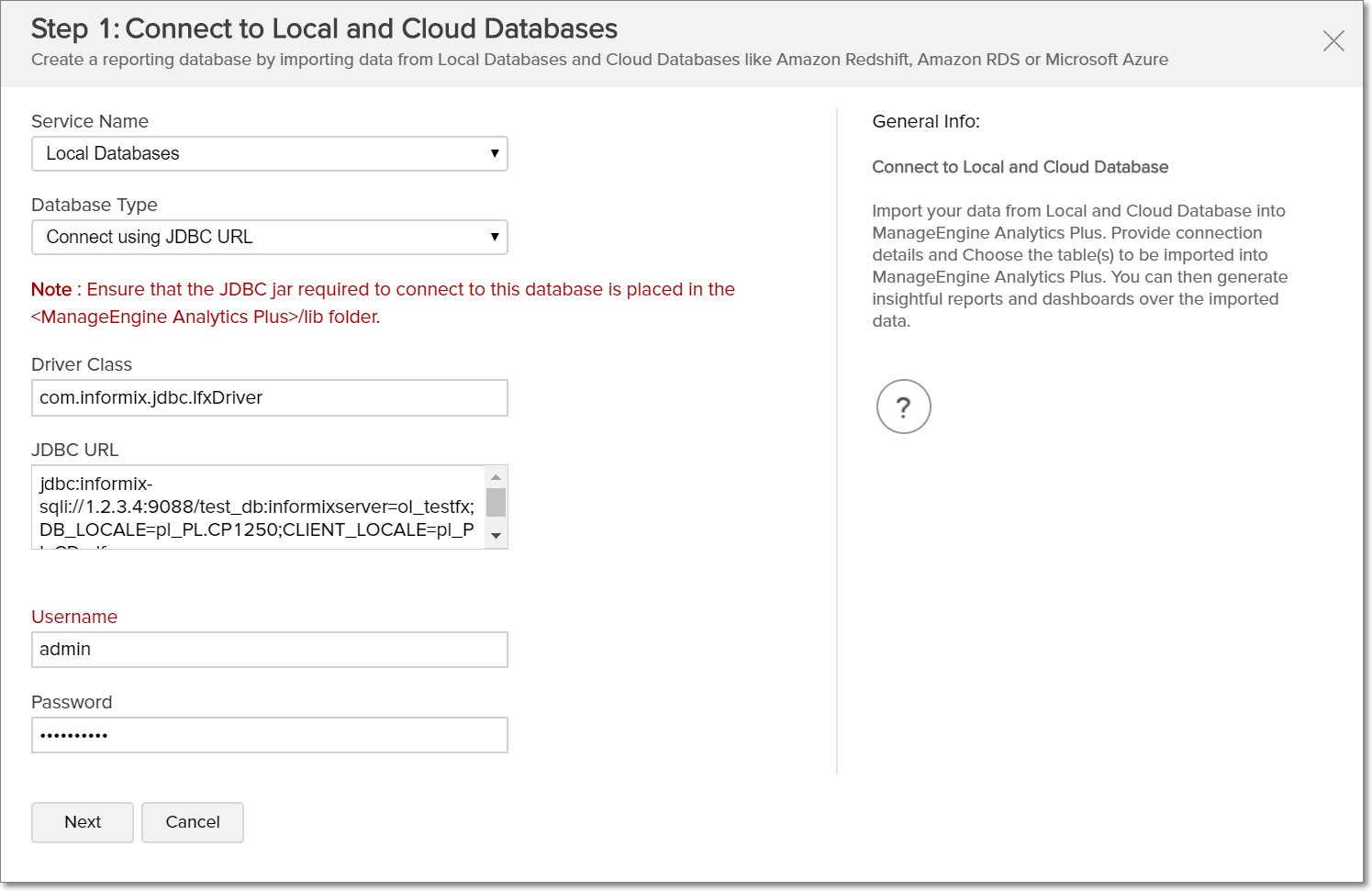Click the Driver Class input field

click(270, 397)
